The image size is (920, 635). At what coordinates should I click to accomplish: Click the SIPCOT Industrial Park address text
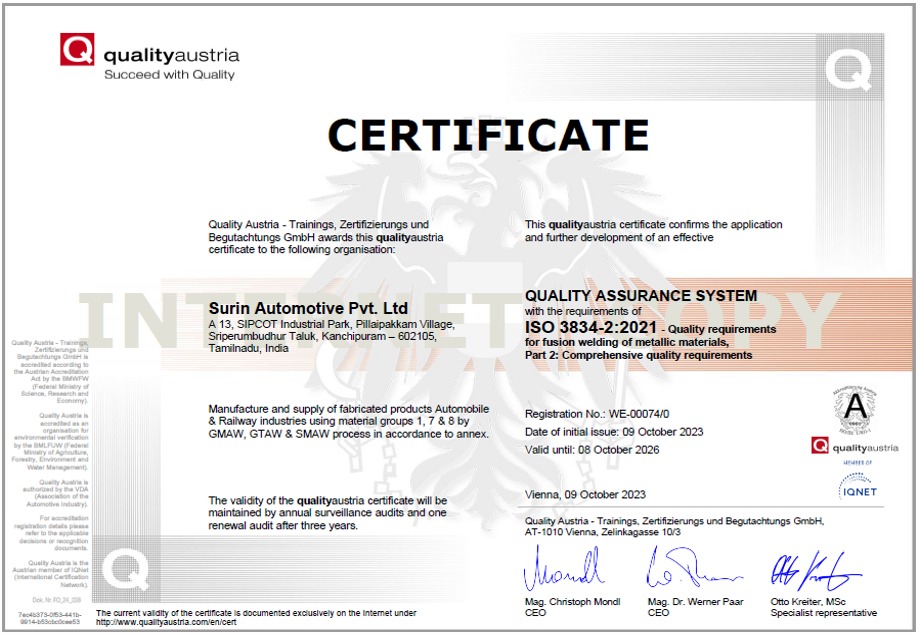click(x=331, y=325)
